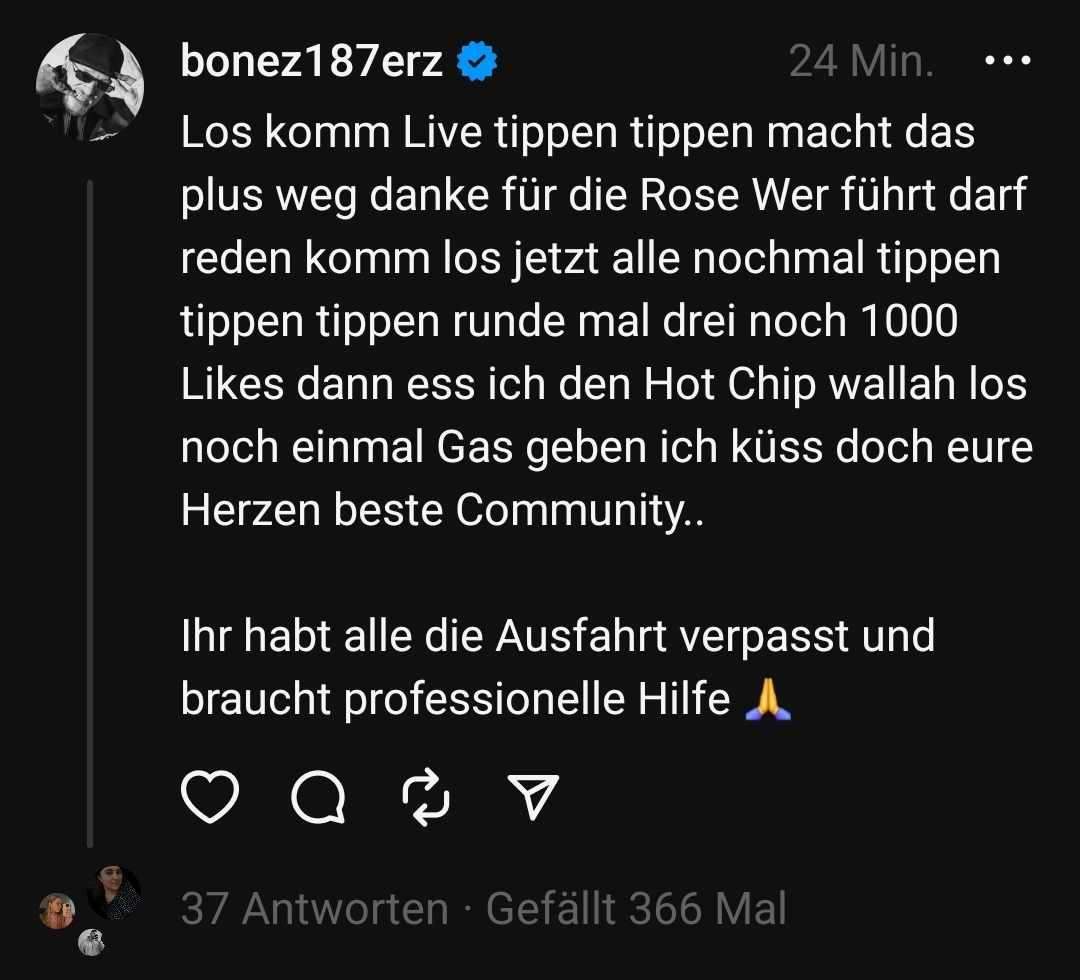1080x980 pixels.
Task: Click the blue verified badge
Action: coord(478,63)
